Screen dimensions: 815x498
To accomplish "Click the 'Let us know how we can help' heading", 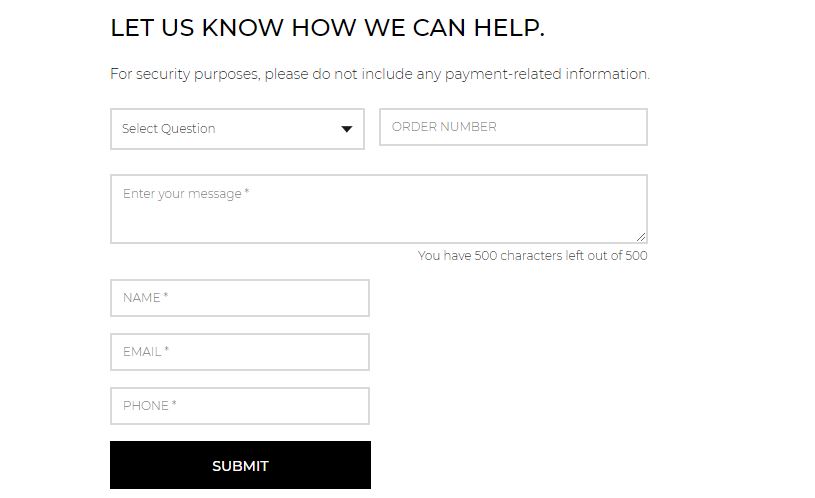I will [x=327, y=28].
